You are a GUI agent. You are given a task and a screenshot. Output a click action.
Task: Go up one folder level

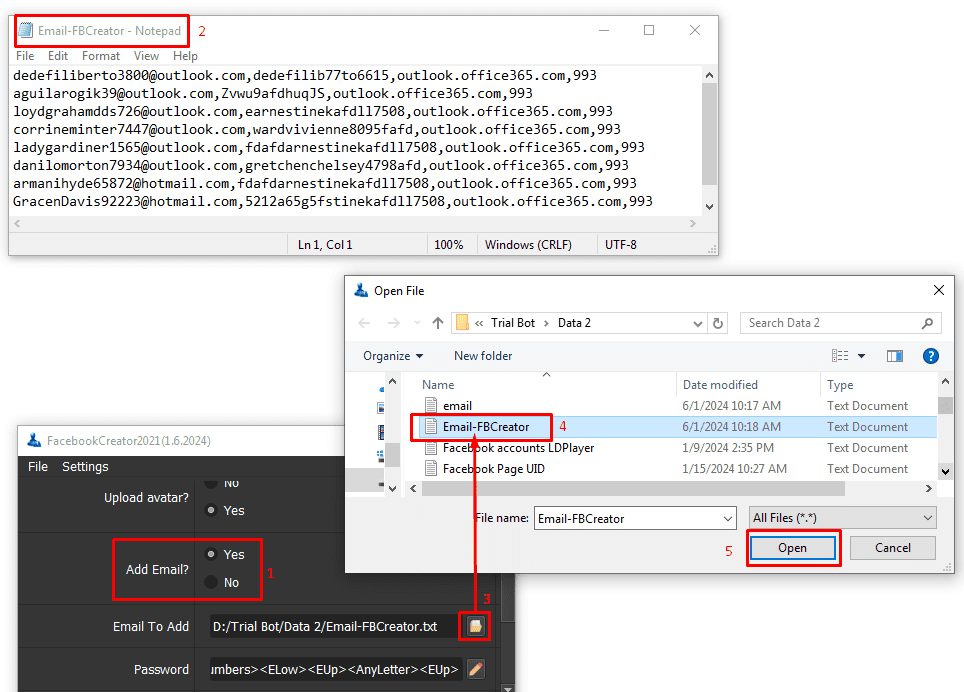tap(438, 323)
